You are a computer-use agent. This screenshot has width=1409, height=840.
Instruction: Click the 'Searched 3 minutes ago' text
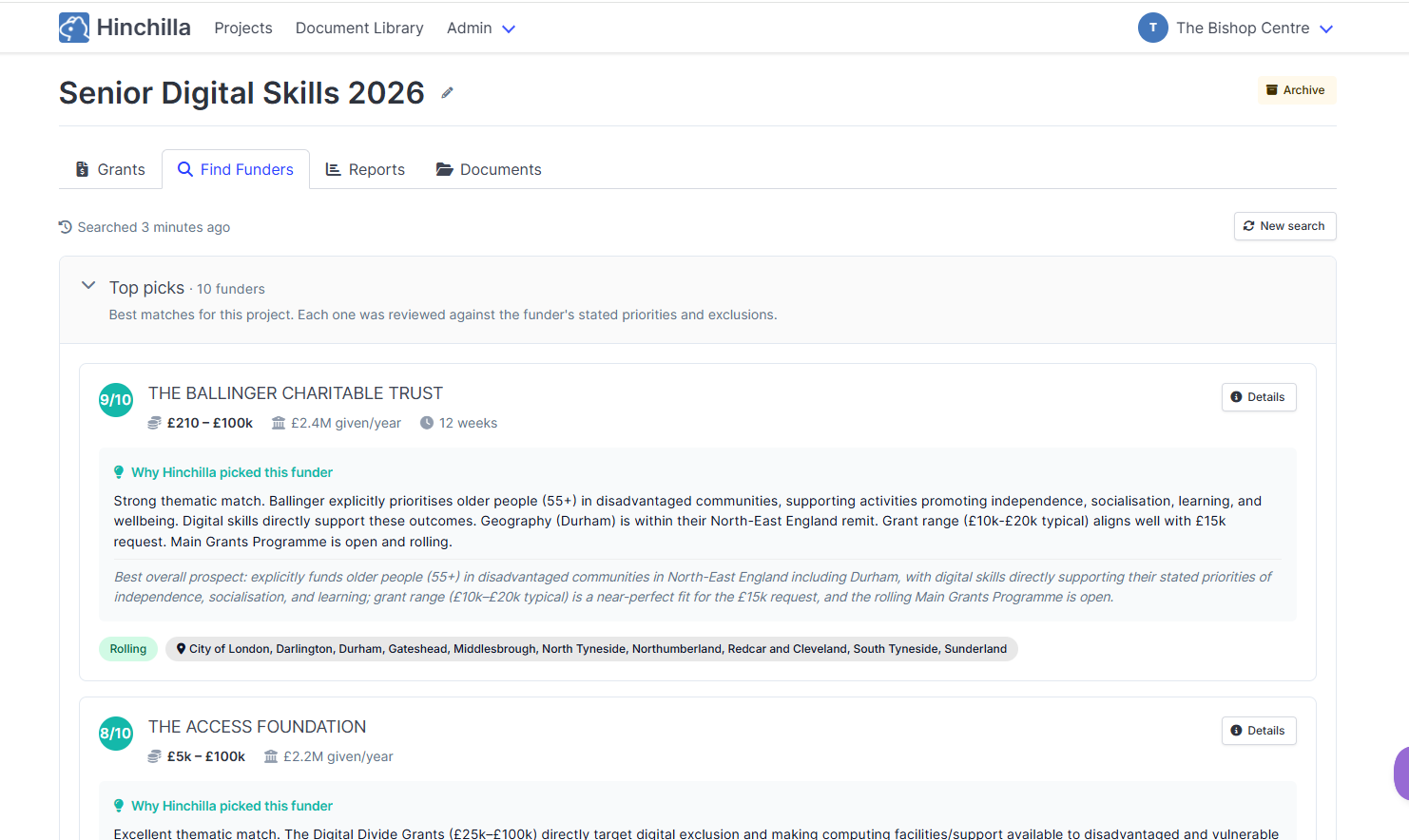pos(154,227)
